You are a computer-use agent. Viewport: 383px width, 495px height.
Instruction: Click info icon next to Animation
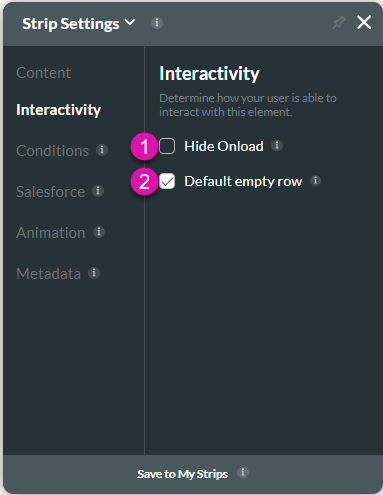coord(99,232)
